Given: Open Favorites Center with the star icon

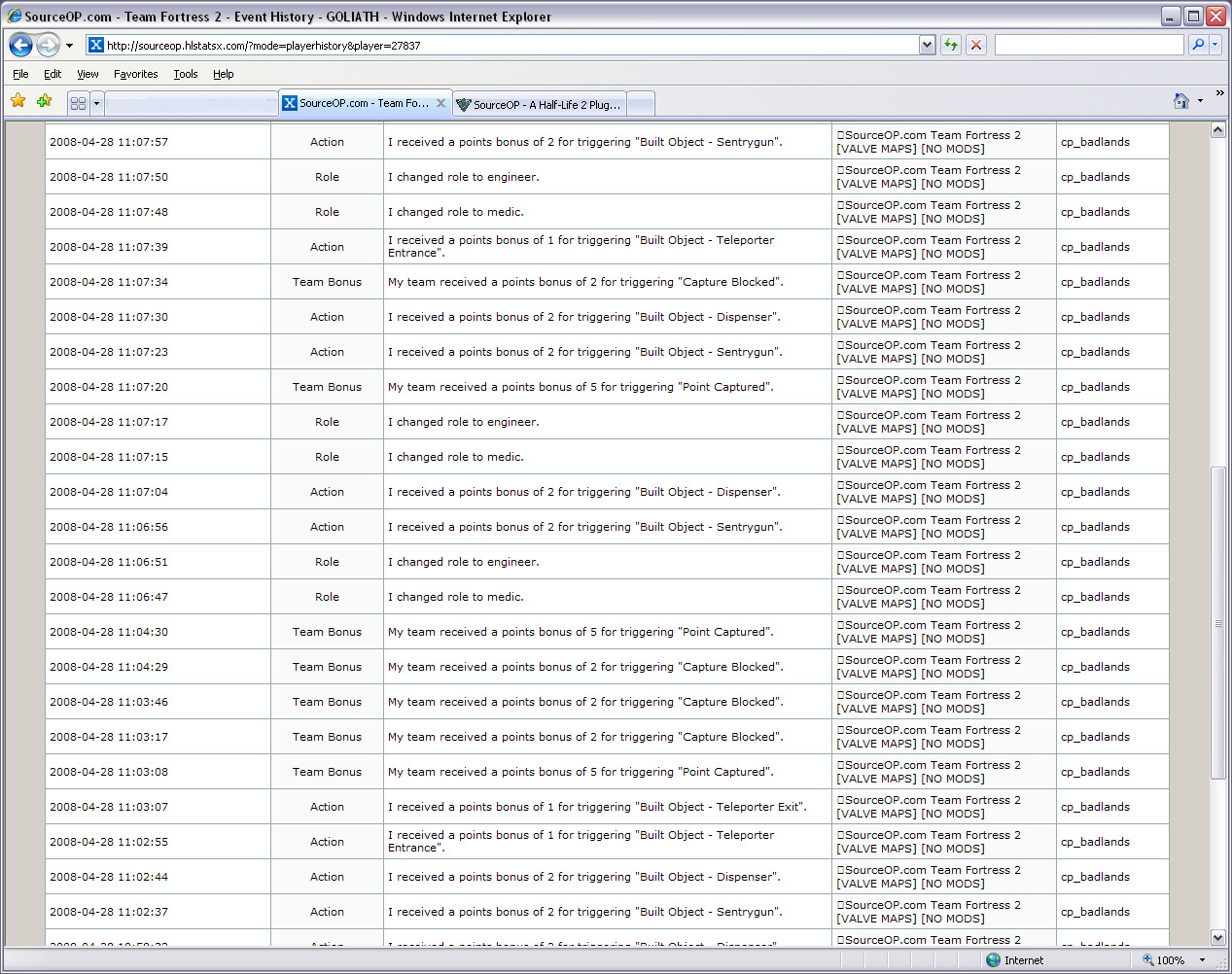Looking at the screenshot, I should point(18,101).
